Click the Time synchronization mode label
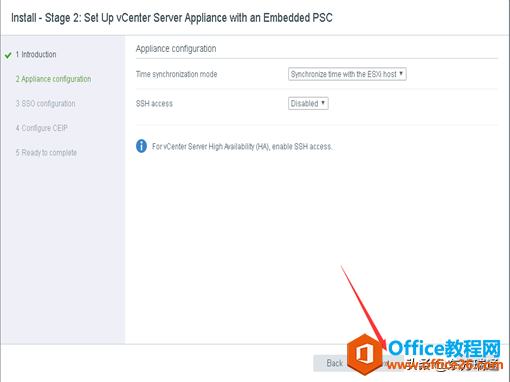 coord(176,74)
